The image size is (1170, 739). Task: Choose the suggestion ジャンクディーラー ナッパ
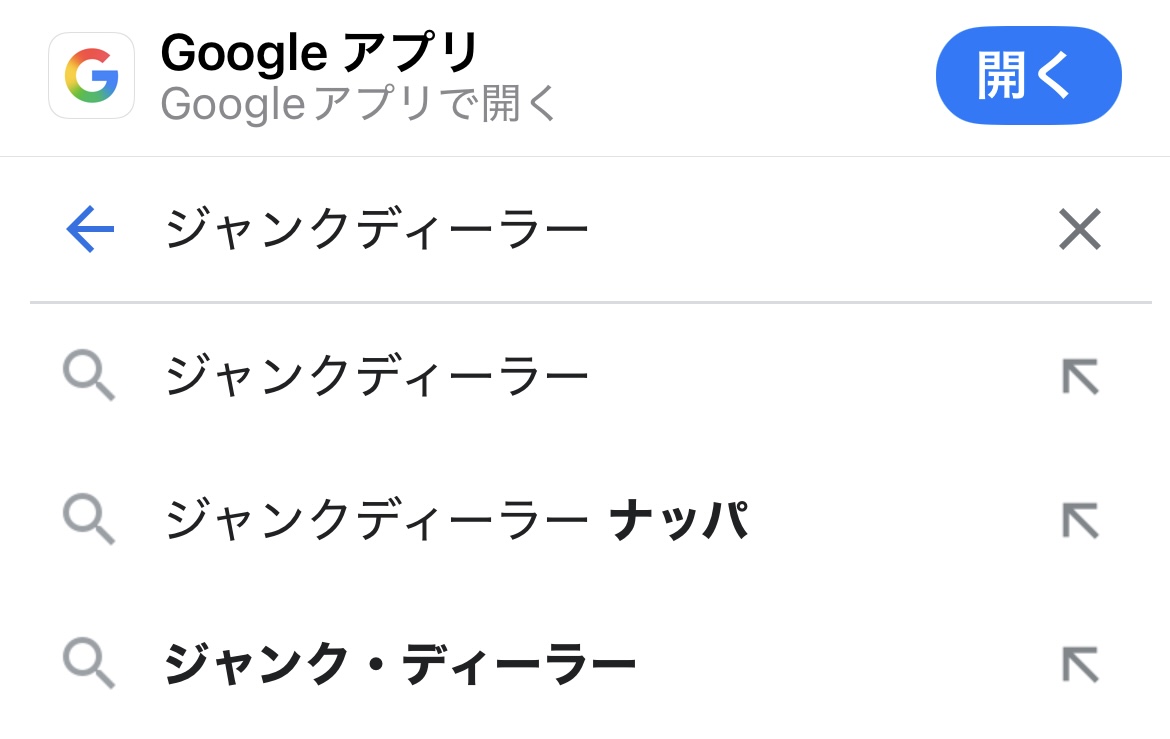(457, 519)
